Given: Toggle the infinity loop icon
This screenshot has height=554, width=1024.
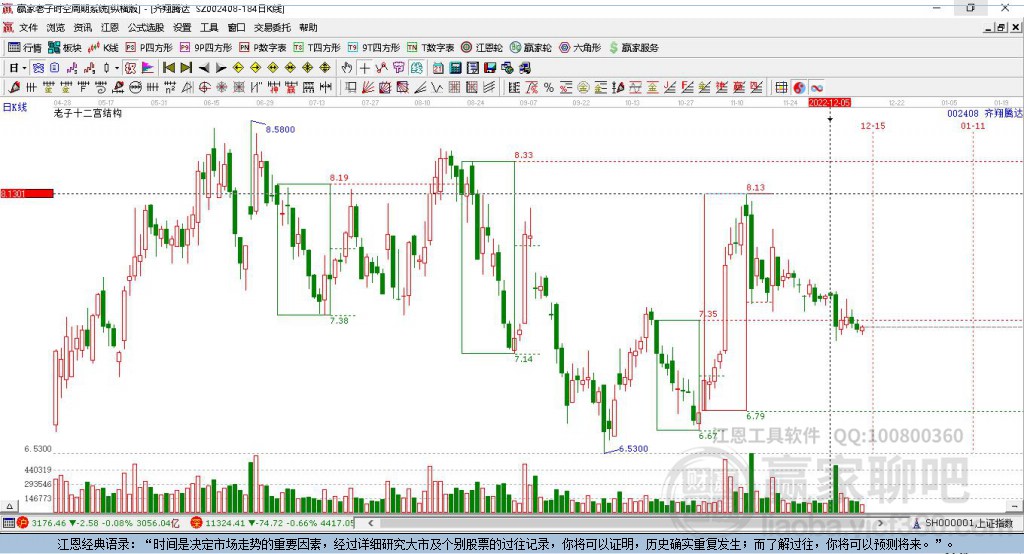Looking at the screenshot, I should point(816,88).
